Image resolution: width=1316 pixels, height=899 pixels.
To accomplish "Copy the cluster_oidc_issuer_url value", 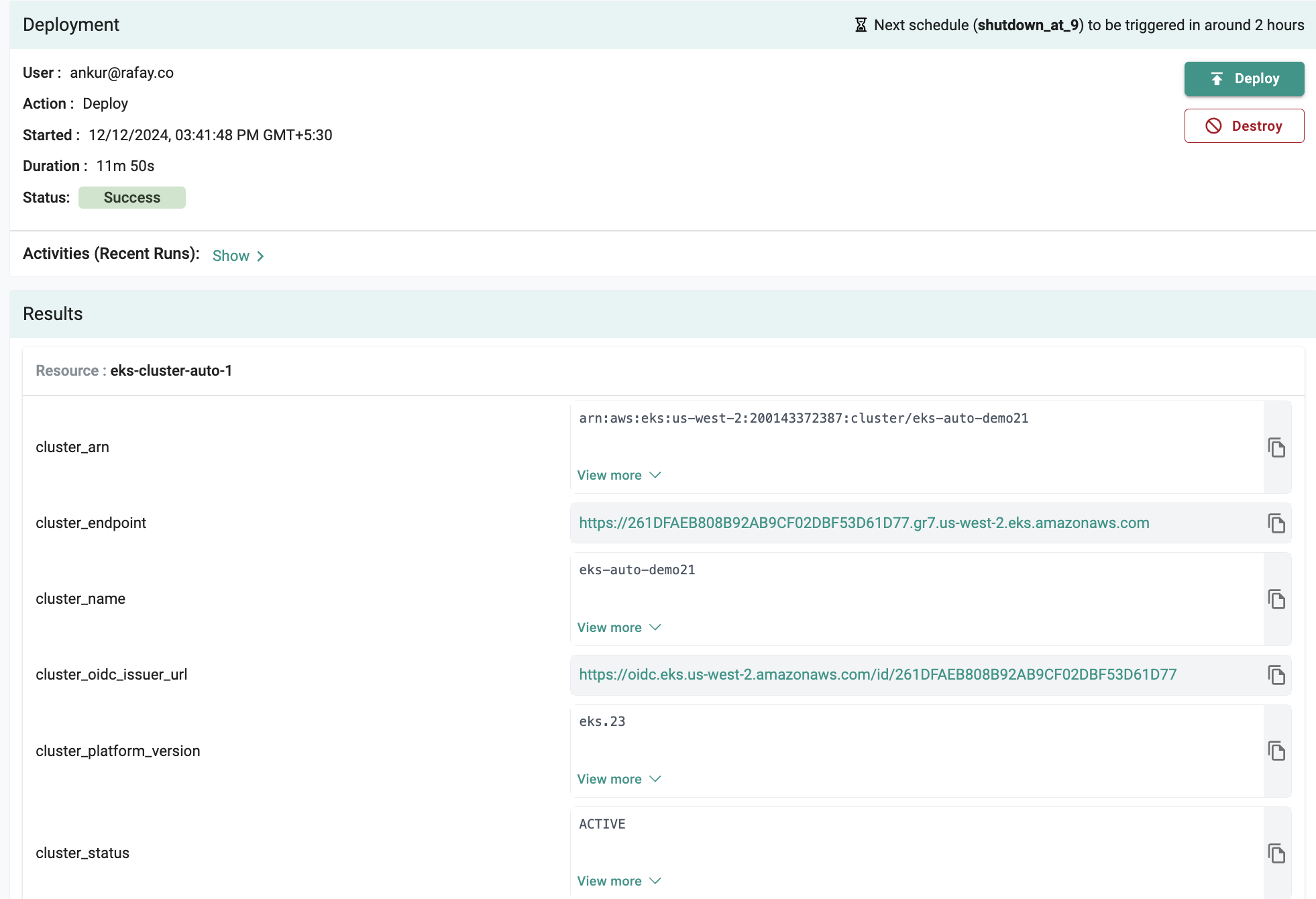I will (x=1276, y=675).
